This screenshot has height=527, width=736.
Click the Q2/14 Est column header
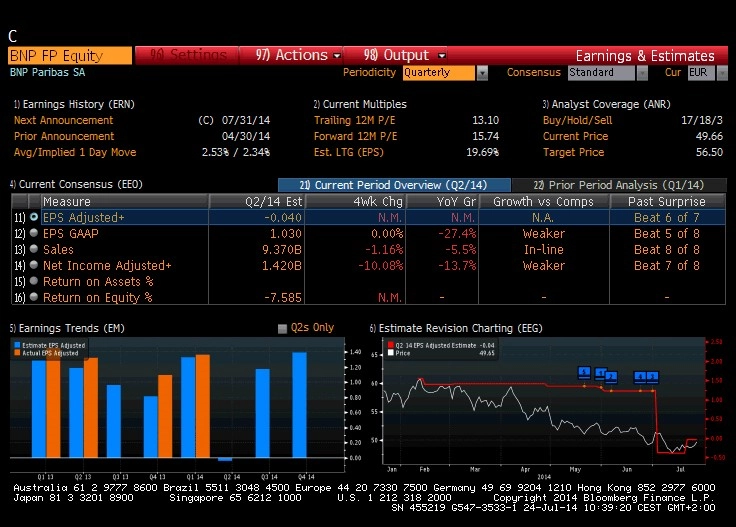[x=257, y=201]
